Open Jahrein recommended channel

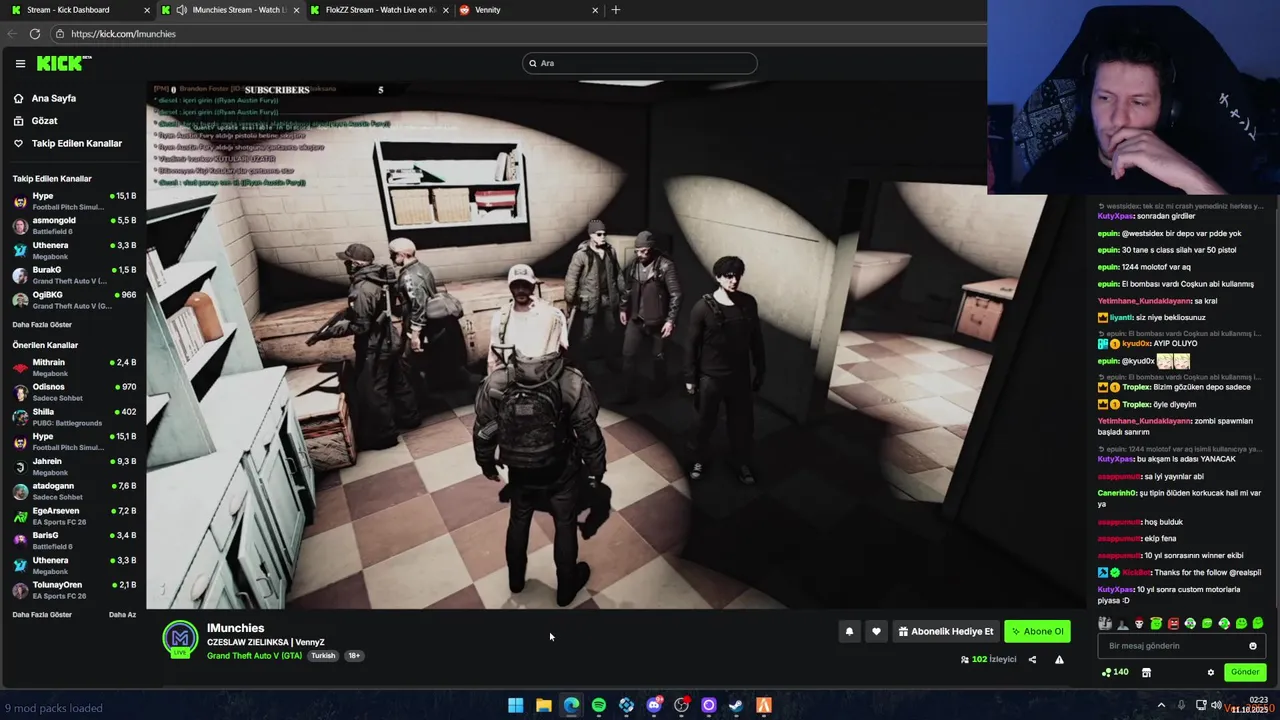click(x=74, y=466)
